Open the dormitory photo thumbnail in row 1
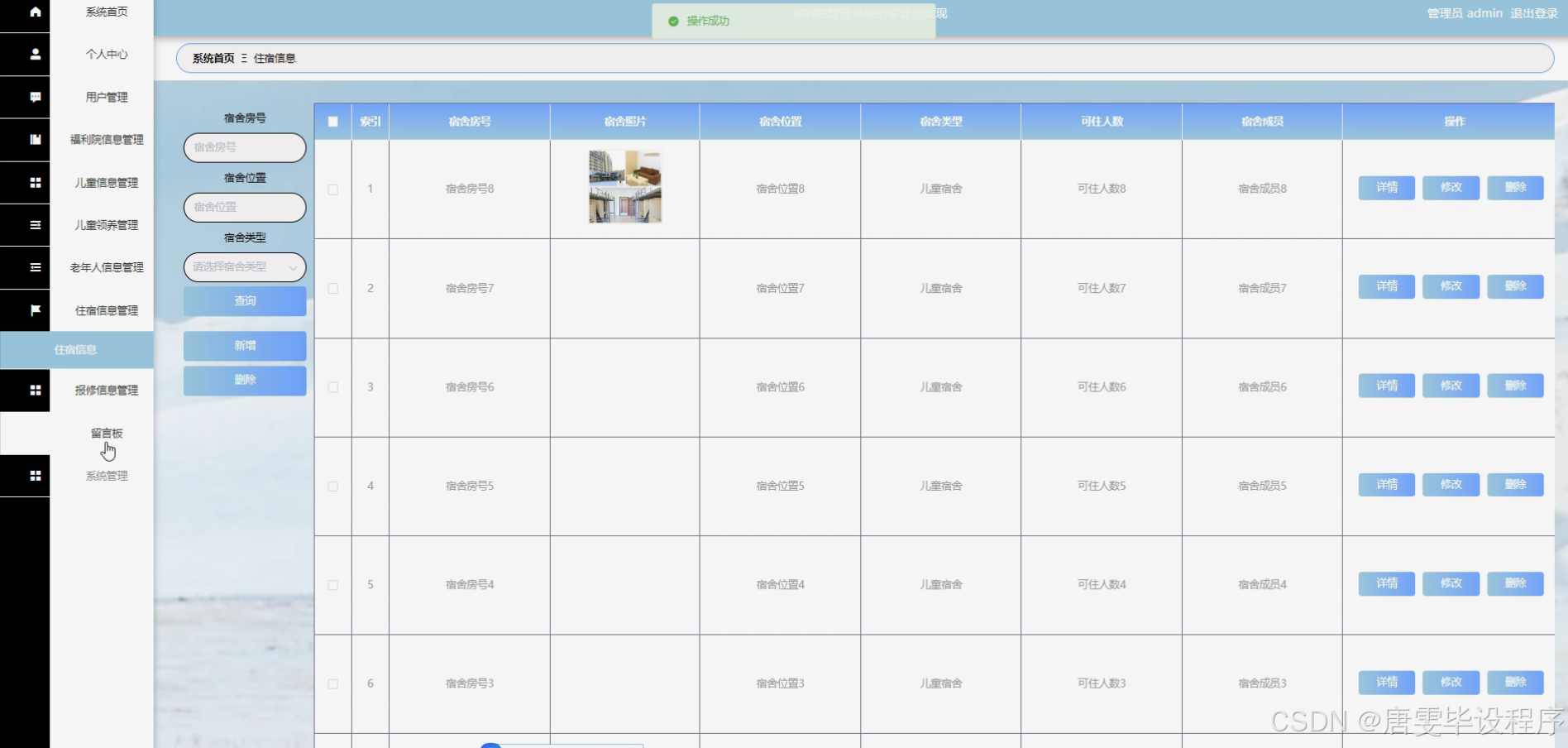 tap(624, 186)
